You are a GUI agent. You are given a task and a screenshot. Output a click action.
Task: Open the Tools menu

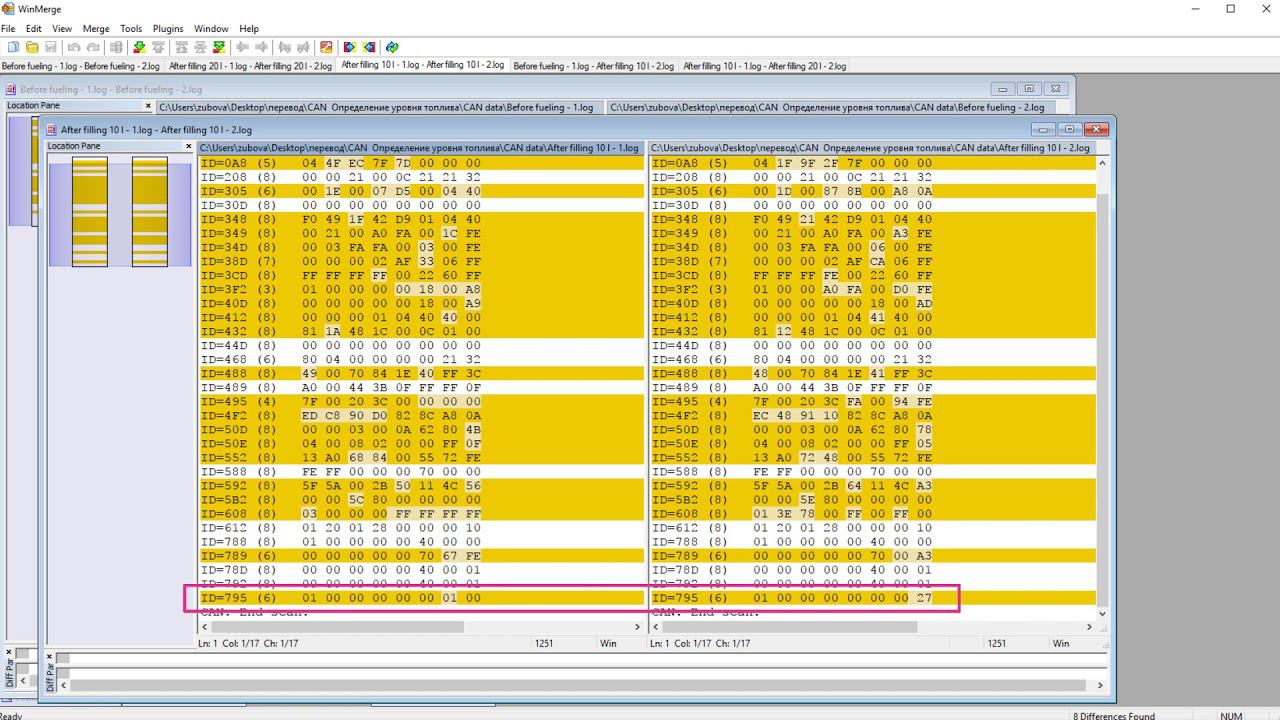(131, 29)
